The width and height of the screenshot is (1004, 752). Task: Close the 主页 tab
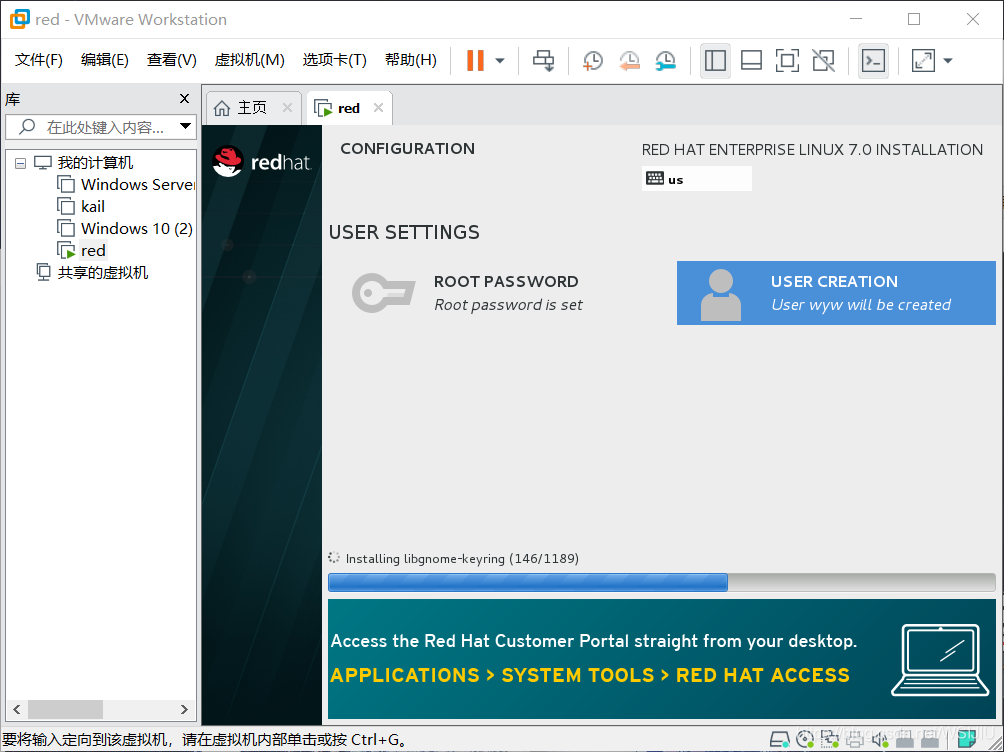tap(287, 108)
